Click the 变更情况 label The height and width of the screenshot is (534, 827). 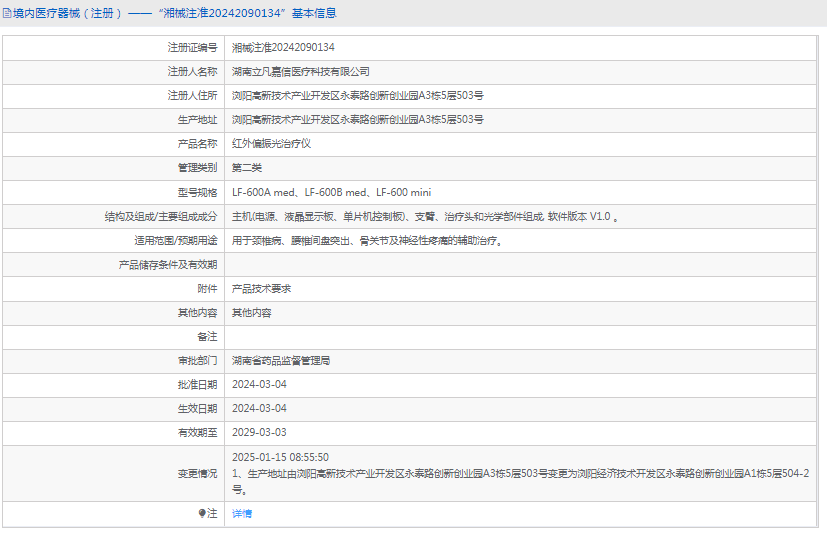point(197,474)
